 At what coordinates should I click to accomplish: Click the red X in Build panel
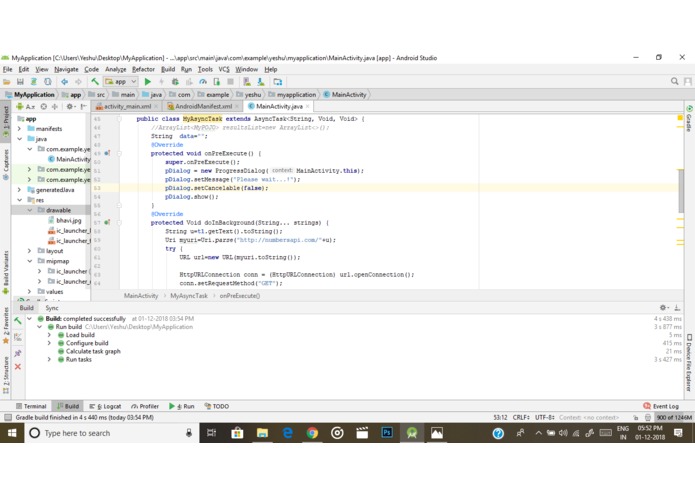(x=18, y=367)
